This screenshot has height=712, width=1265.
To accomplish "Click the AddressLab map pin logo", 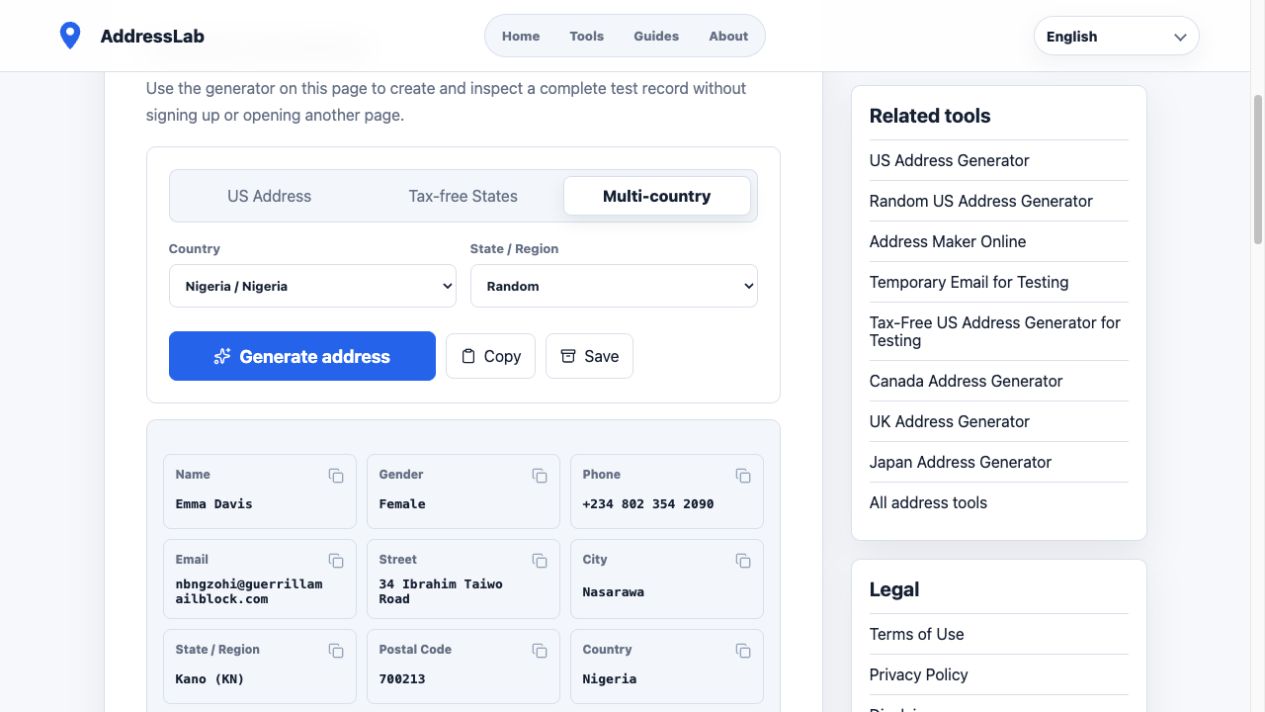I will coord(70,36).
